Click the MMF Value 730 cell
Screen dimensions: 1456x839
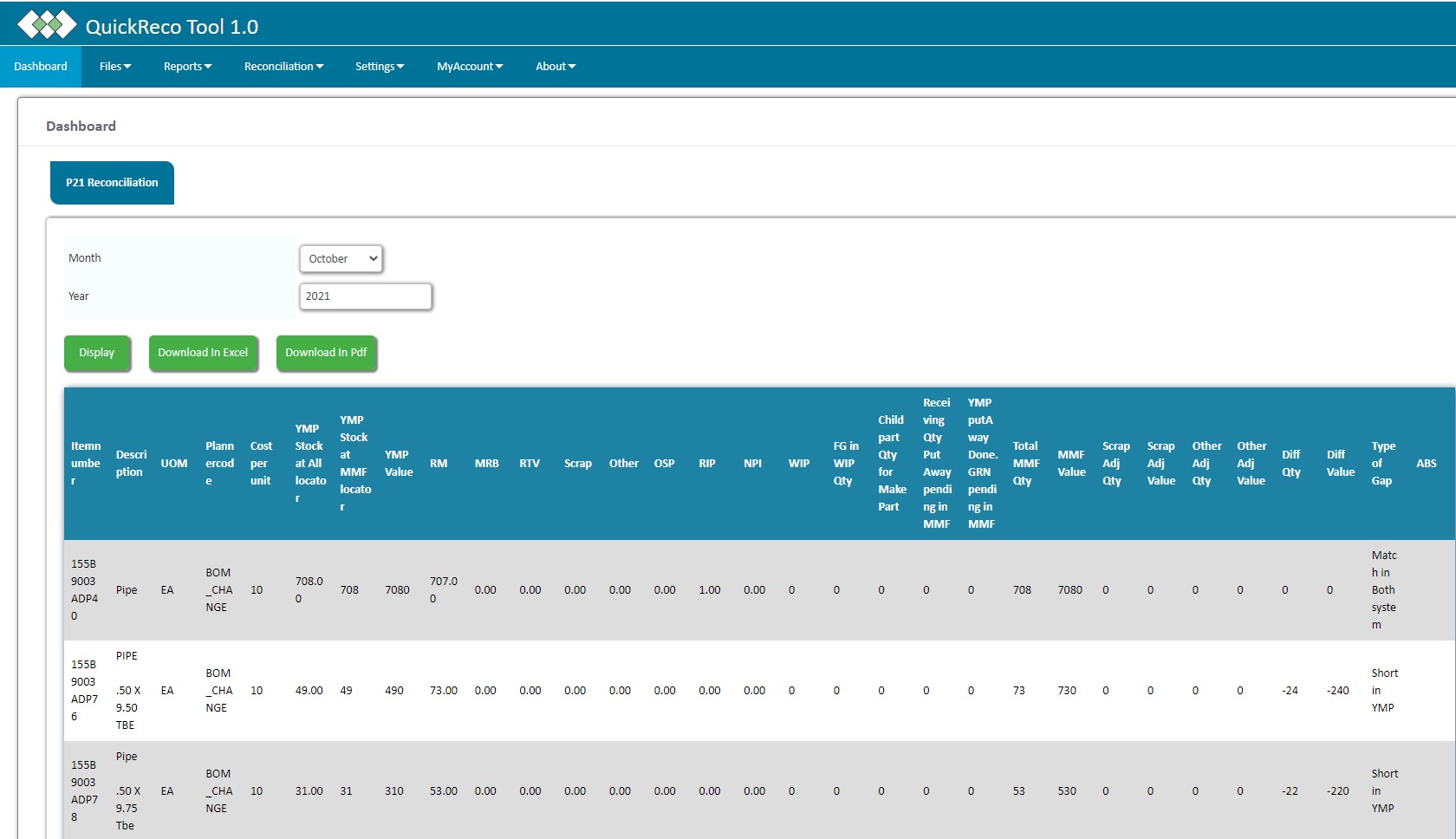(1067, 691)
